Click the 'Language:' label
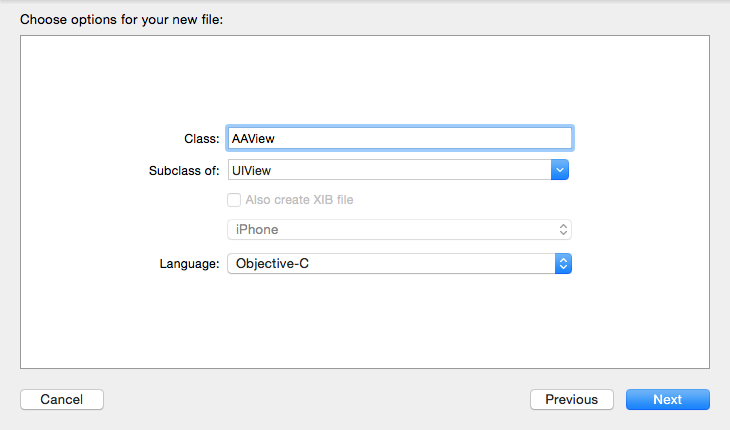This screenshot has width=730, height=430. point(189,263)
